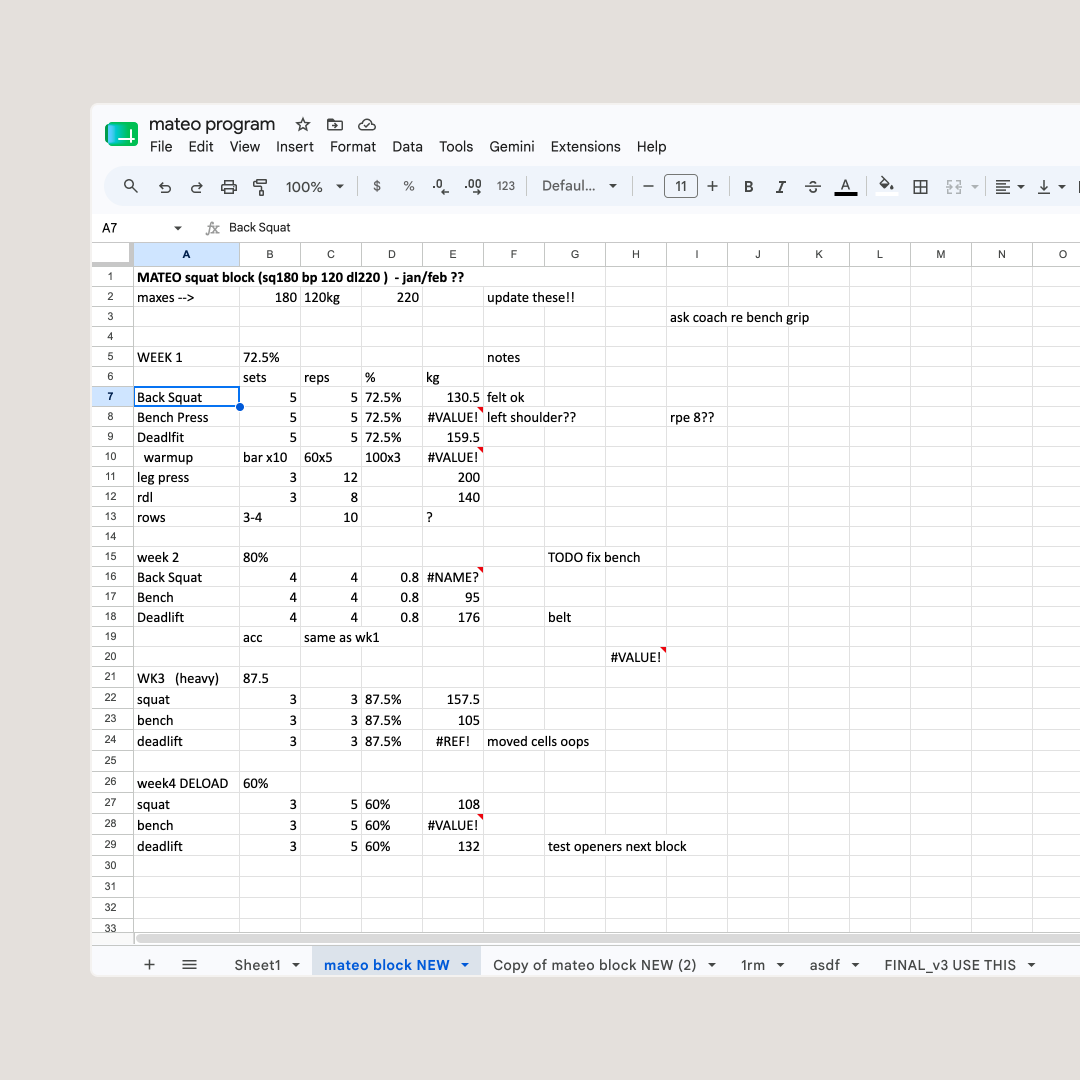Switch to the Sheet1 tab

[257, 965]
